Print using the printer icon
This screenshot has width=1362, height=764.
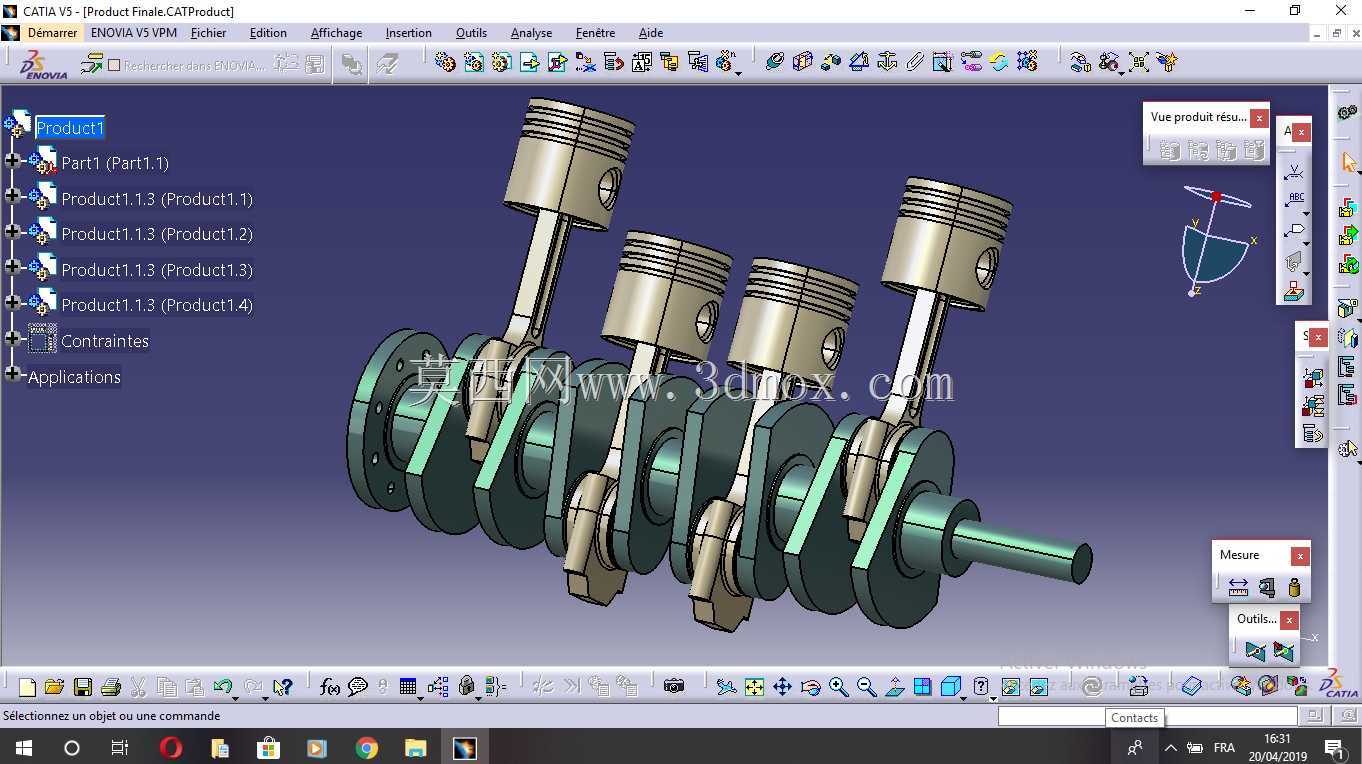(x=111, y=687)
